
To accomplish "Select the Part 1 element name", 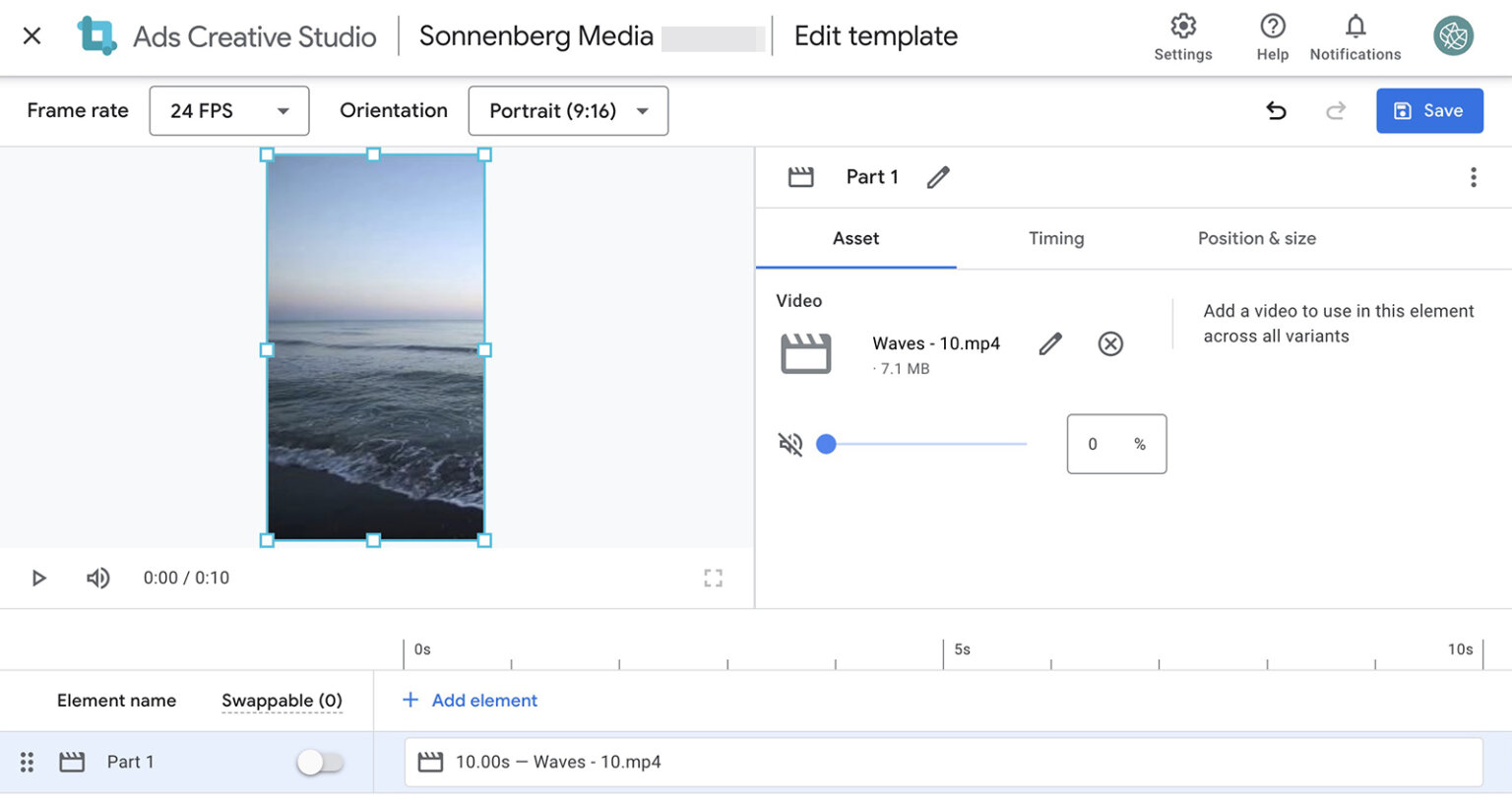I will point(130,762).
